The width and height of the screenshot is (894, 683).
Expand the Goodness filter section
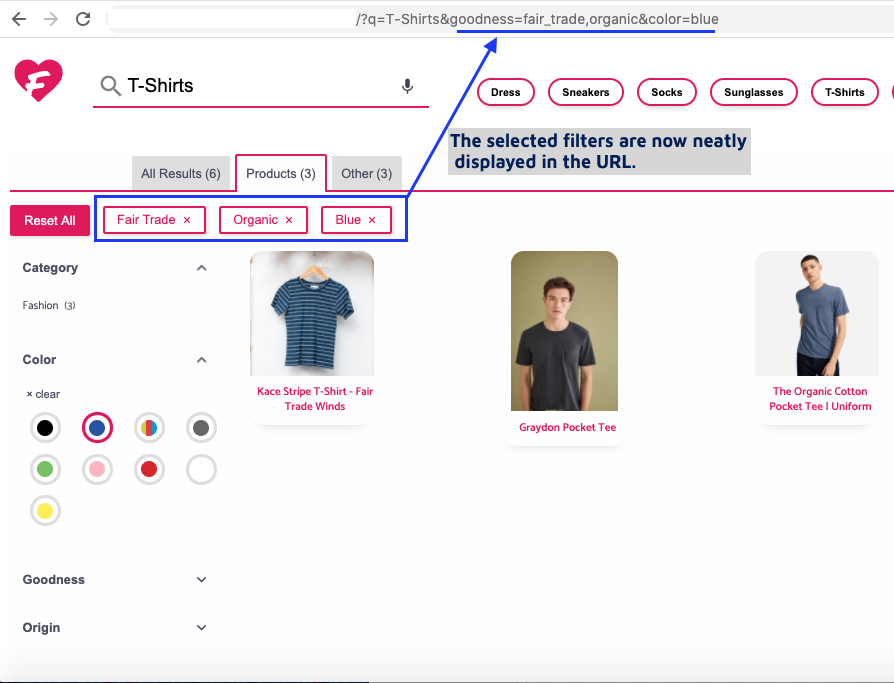[201, 579]
